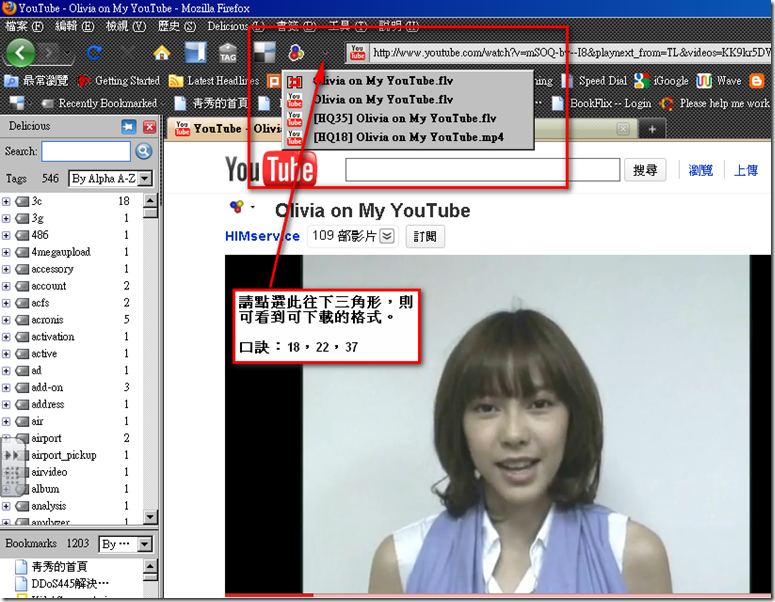Open DownloadHelper dropdown triangle beside toolbar balls icon
Screen dimensions: 775x602
(x=325, y=53)
